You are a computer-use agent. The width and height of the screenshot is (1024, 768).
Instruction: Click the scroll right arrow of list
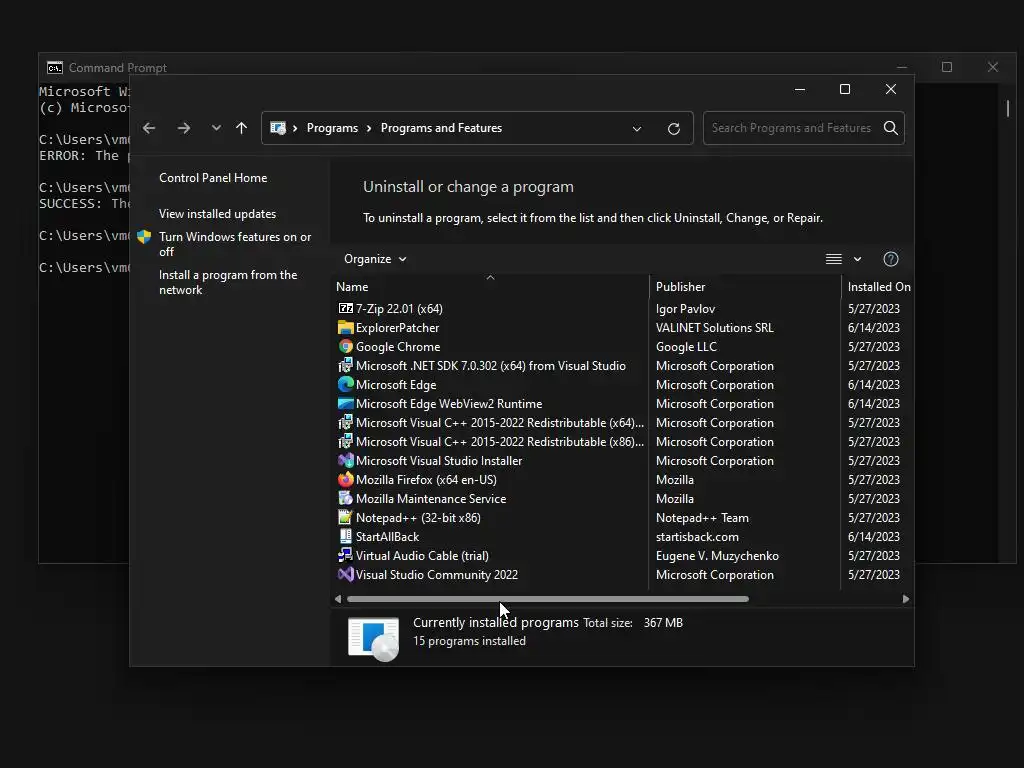tap(906, 599)
